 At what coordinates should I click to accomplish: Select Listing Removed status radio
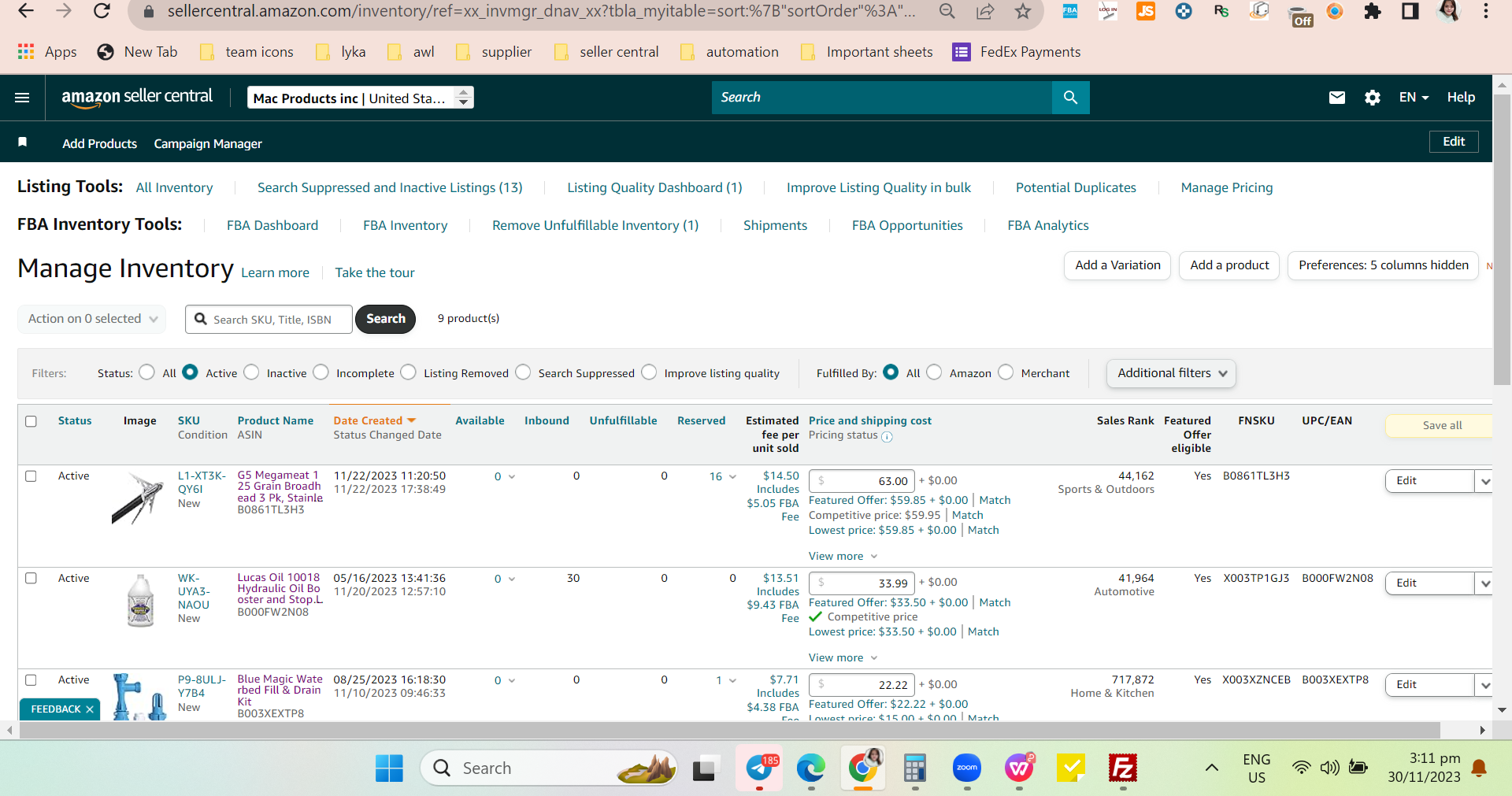[x=408, y=372]
